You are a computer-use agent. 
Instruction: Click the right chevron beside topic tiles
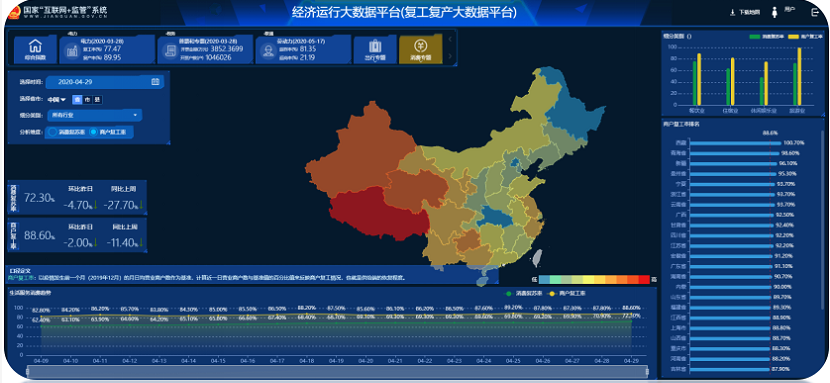click(x=450, y=56)
